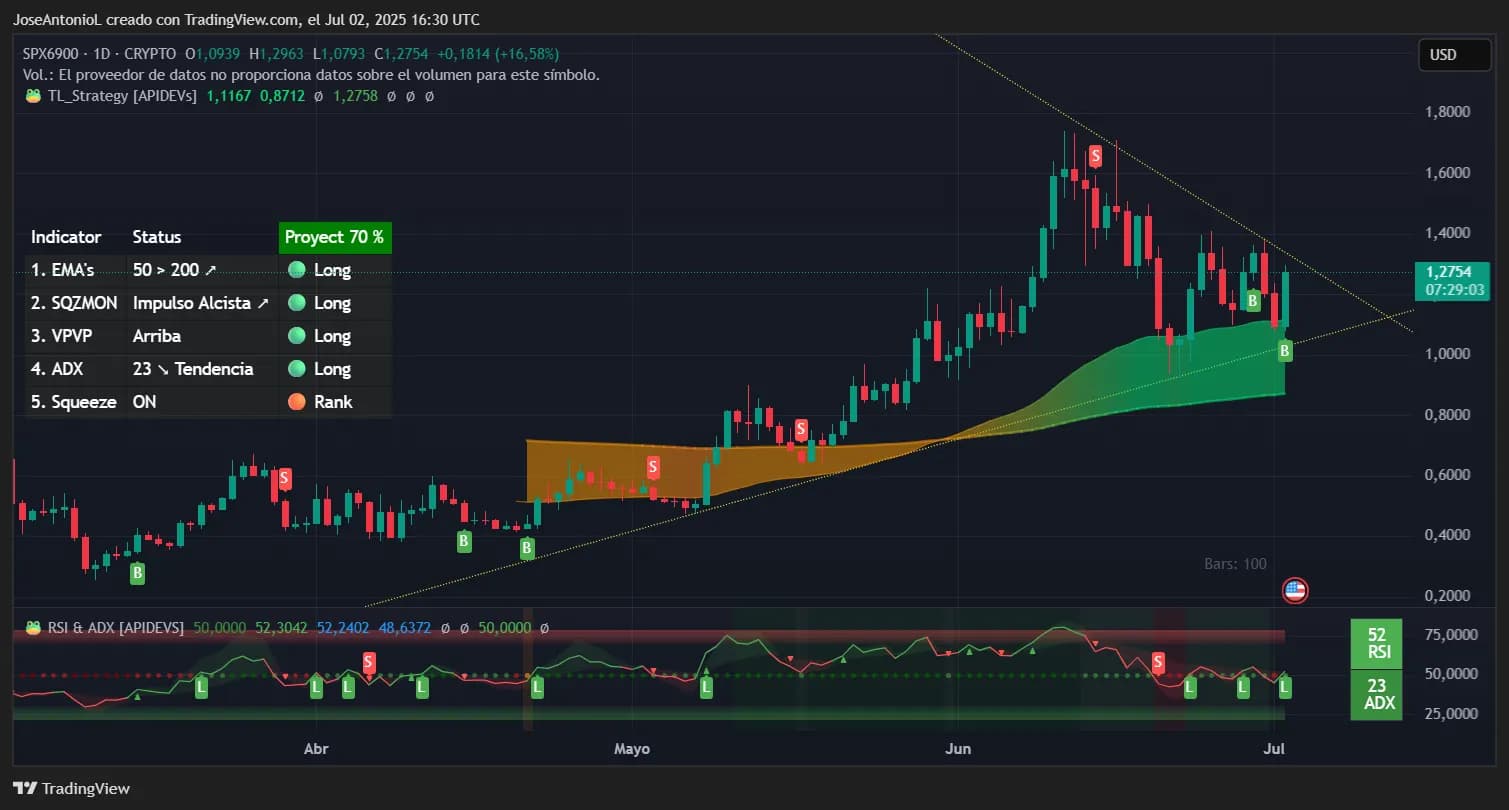Click the Proyect 70 % header cell
Viewport: 1509px width, 810px height.
coord(334,237)
